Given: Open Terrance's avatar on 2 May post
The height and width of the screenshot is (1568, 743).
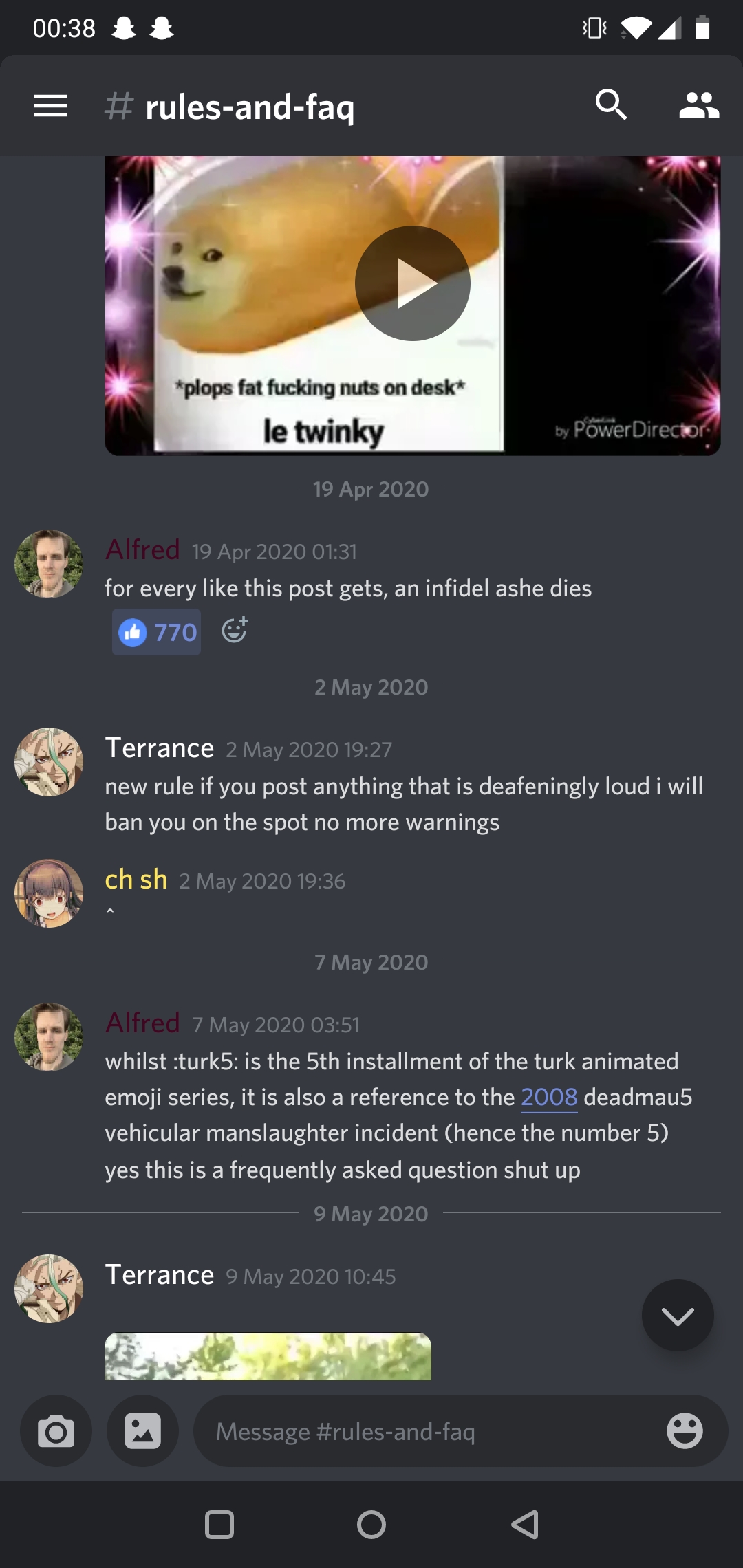Looking at the screenshot, I should point(49,762).
